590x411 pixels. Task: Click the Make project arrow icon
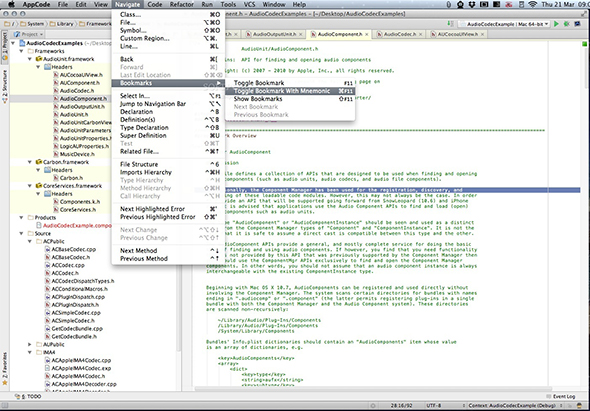click(450, 24)
